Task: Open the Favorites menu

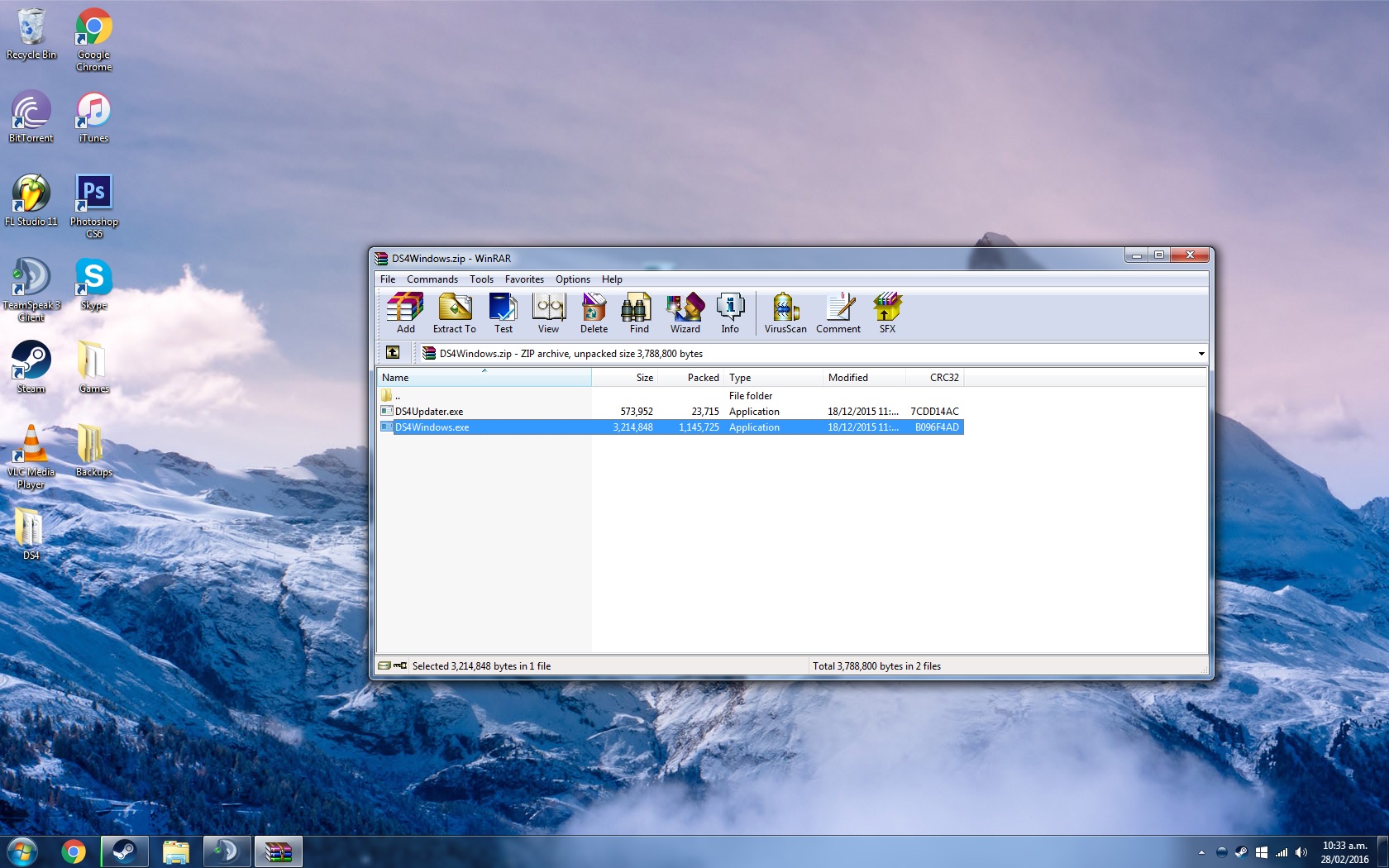Action: (x=524, y=279)
